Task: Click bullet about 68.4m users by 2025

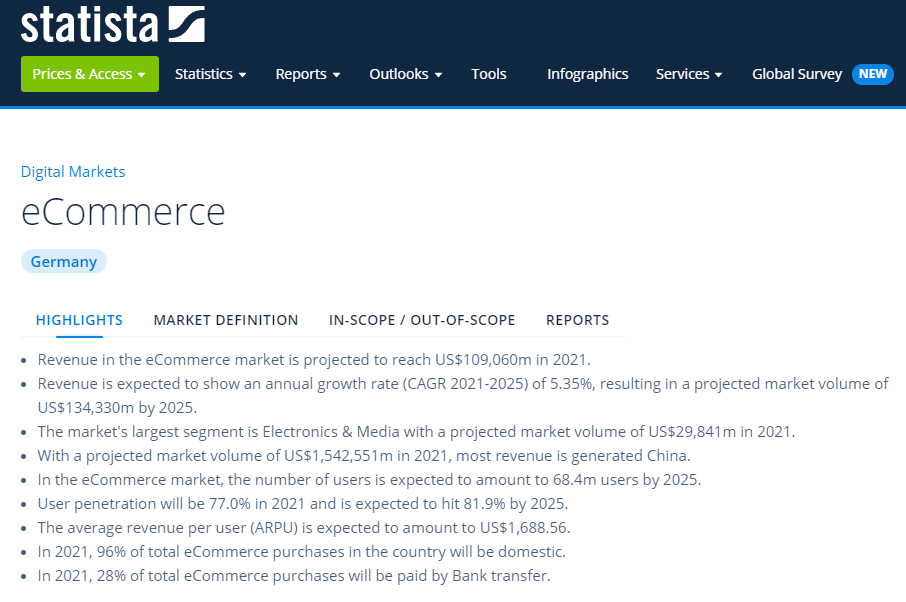Action: 369,480
